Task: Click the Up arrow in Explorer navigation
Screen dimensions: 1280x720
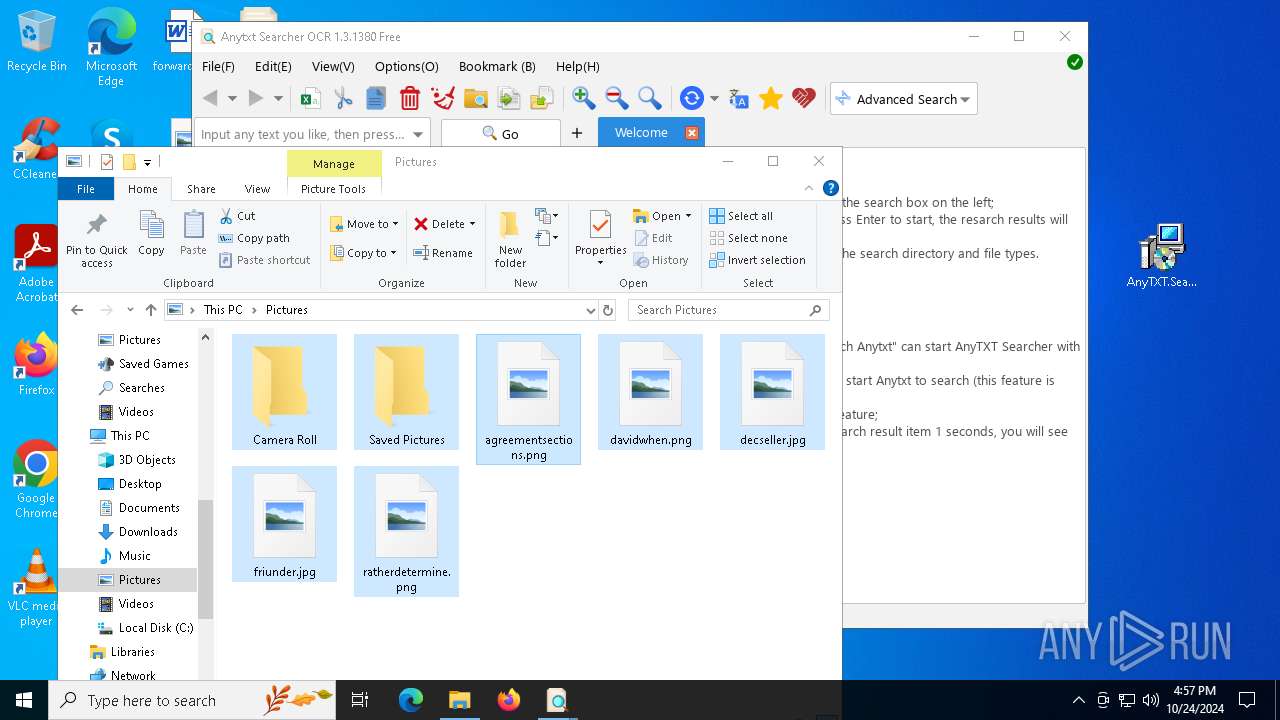Action: click(151, 310)
